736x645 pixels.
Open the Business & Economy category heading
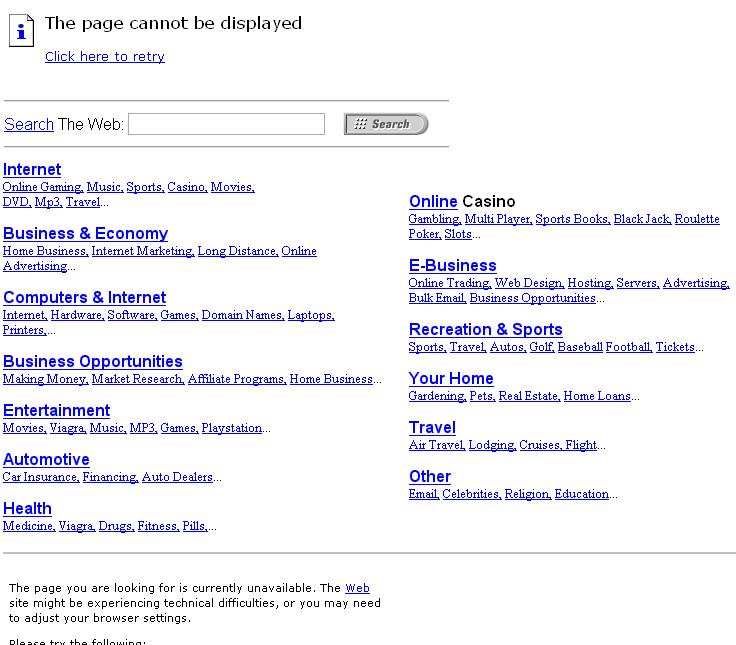pos(85,234)
